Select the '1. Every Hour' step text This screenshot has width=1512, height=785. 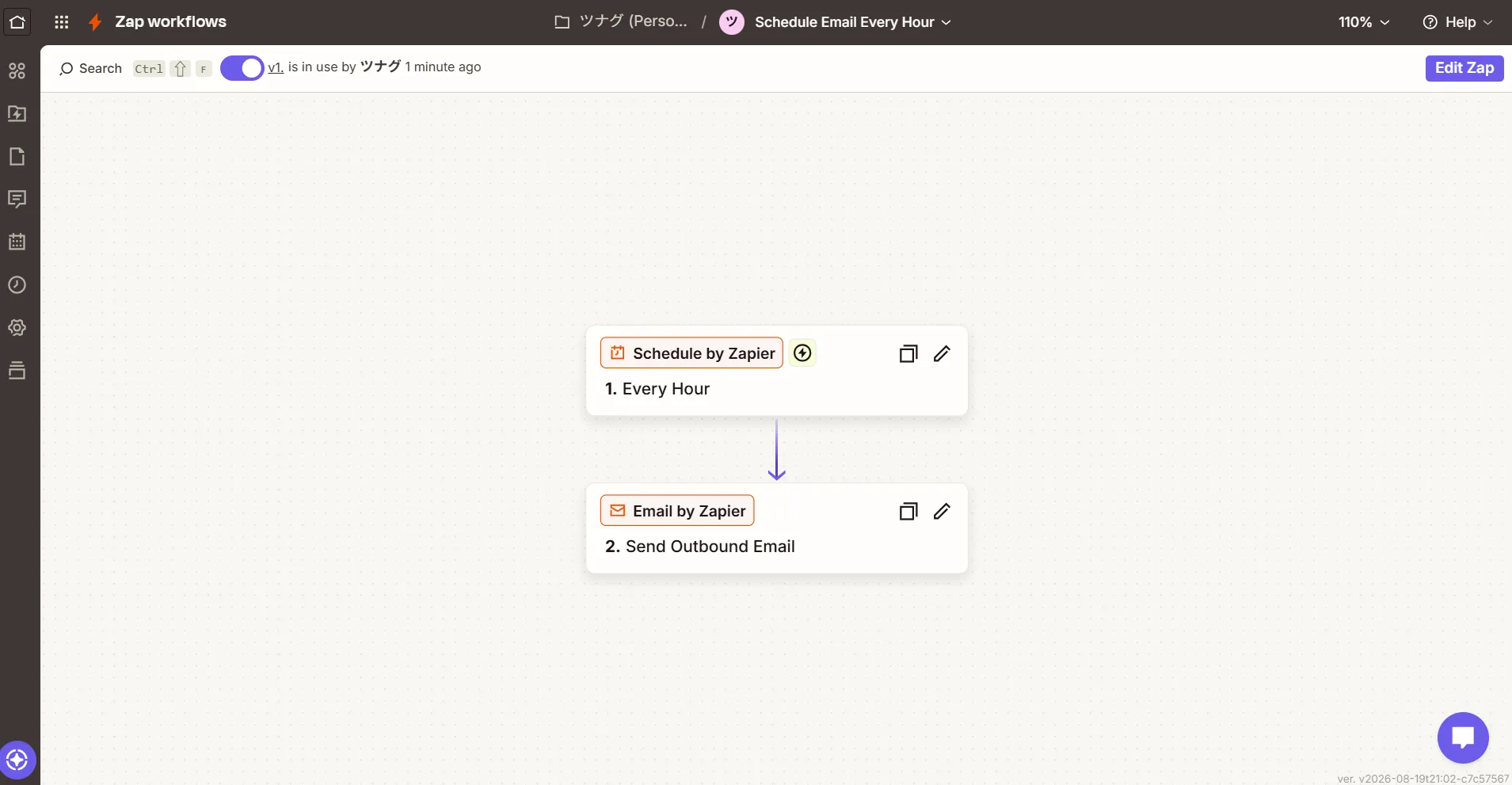click(657, 389)
